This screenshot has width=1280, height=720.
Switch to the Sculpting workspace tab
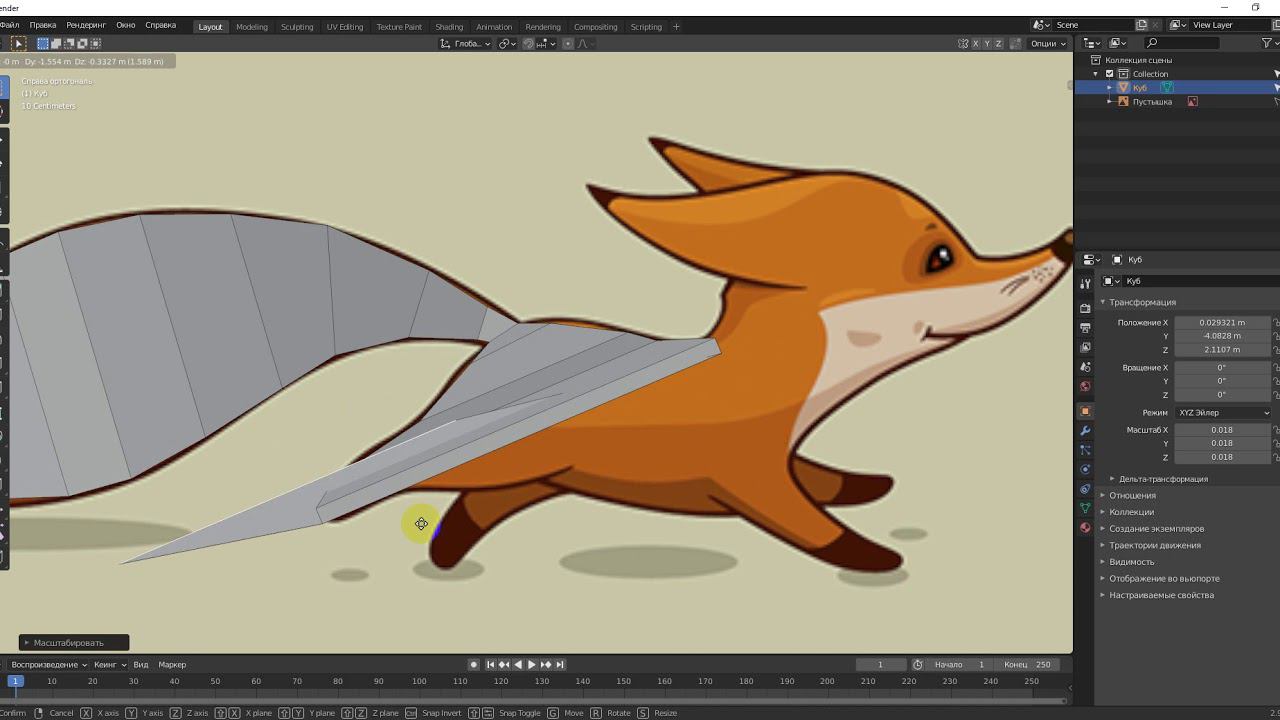pyautogui.click(x=297, y=27)
